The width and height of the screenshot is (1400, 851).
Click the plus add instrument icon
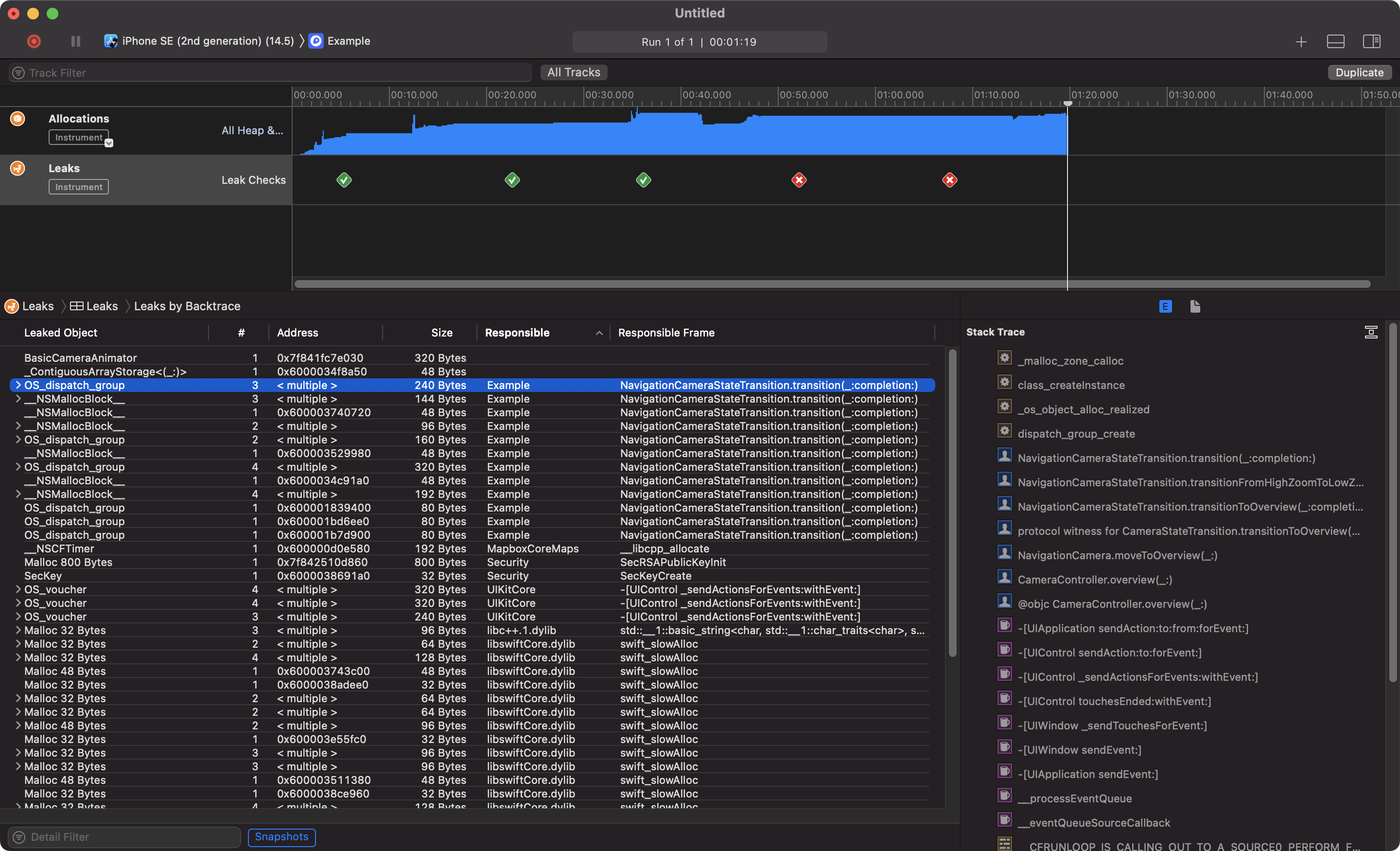[x=1300, y=41]
